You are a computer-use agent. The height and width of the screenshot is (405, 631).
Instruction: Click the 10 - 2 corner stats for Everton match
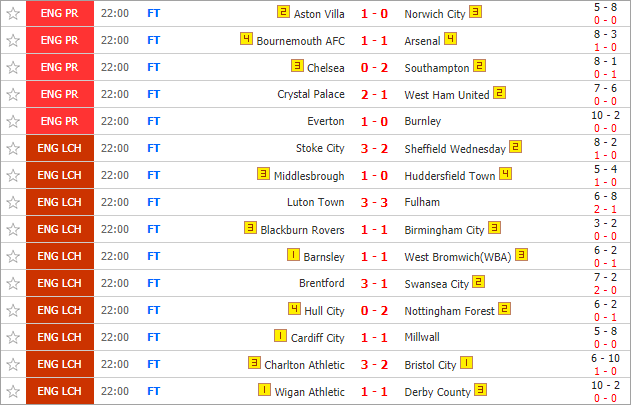tap(605, 116)
